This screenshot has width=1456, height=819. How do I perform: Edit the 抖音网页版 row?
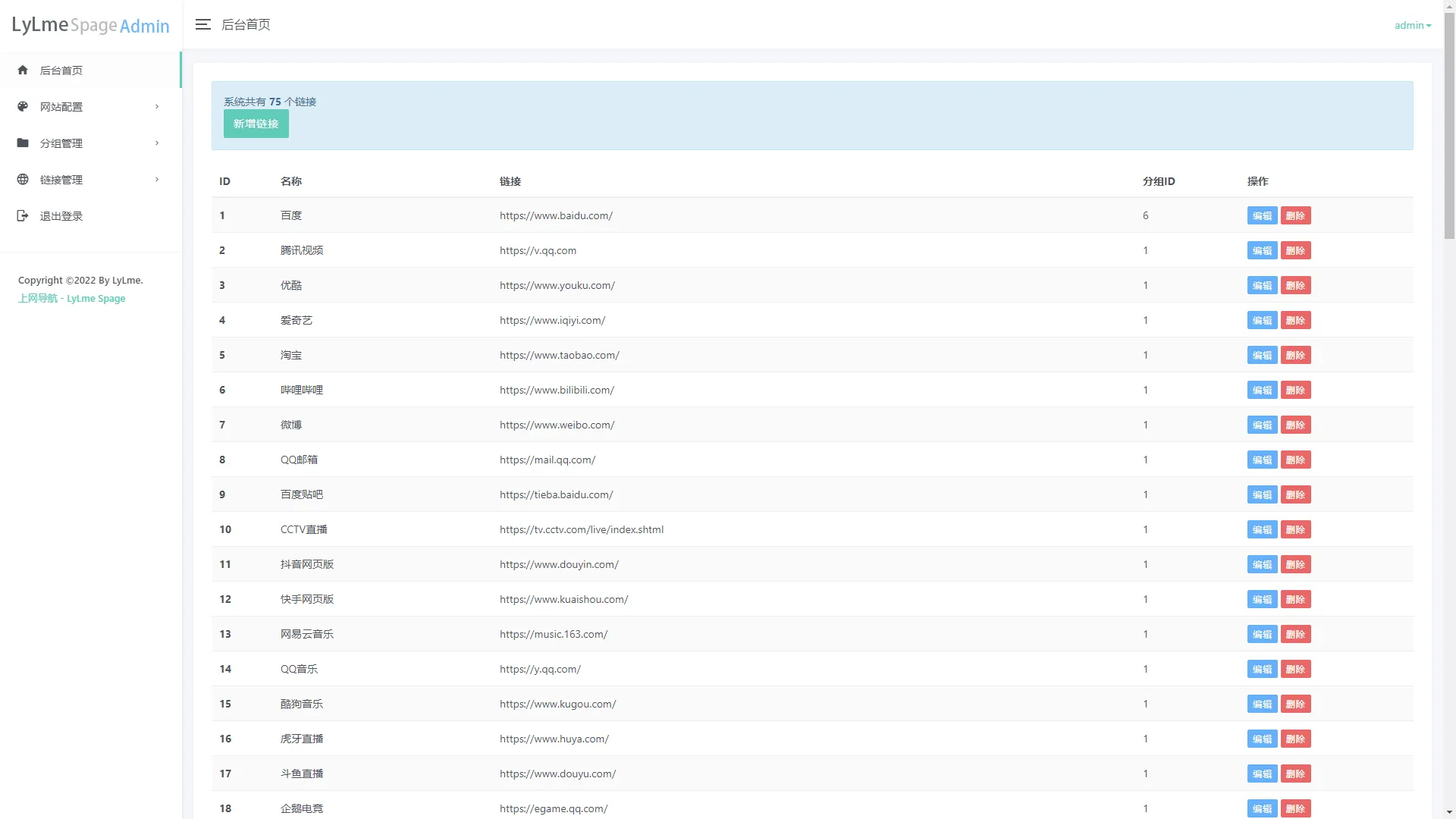coord(1262,564)
